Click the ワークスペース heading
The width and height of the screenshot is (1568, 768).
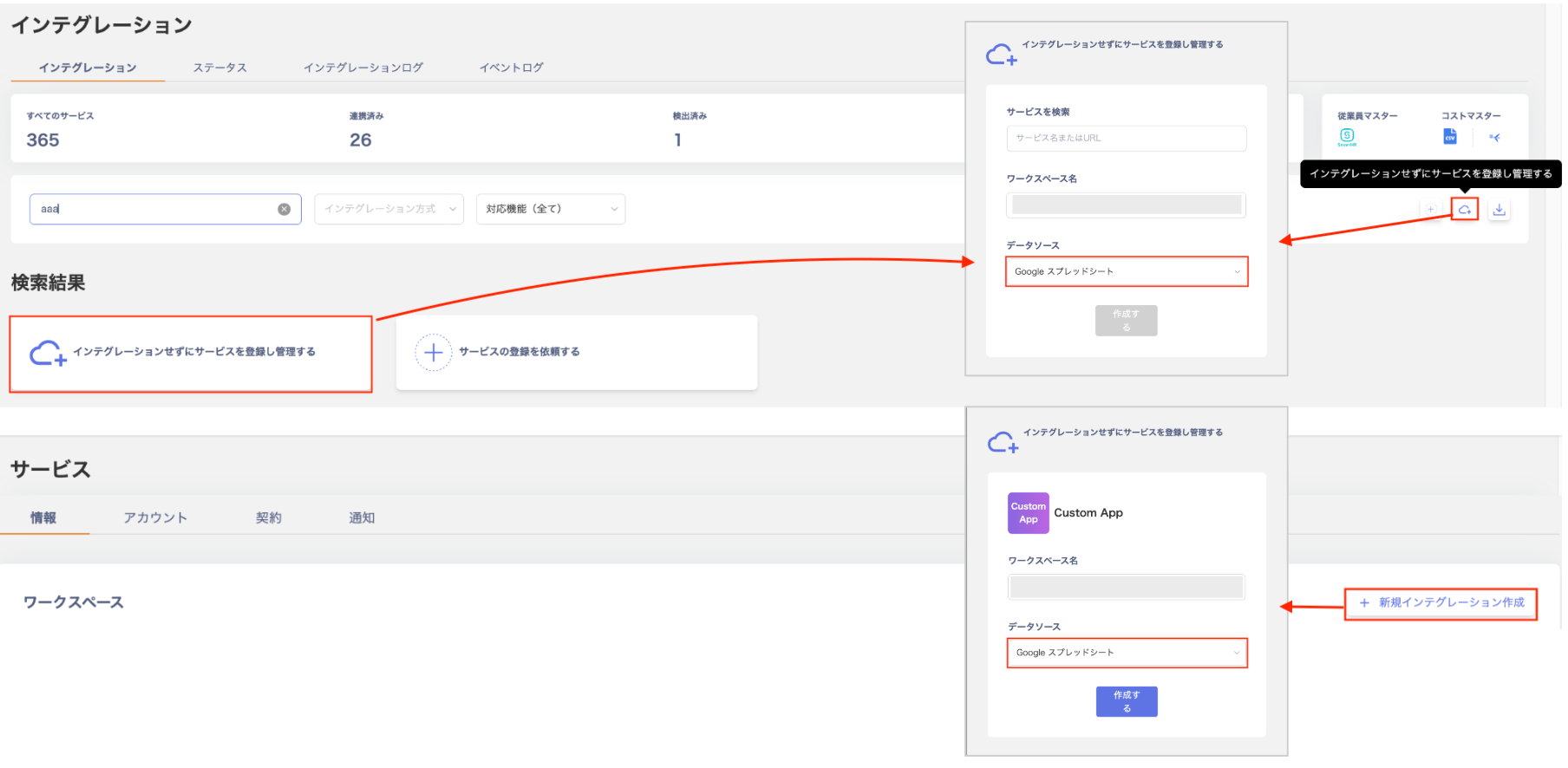click(74, 602)
